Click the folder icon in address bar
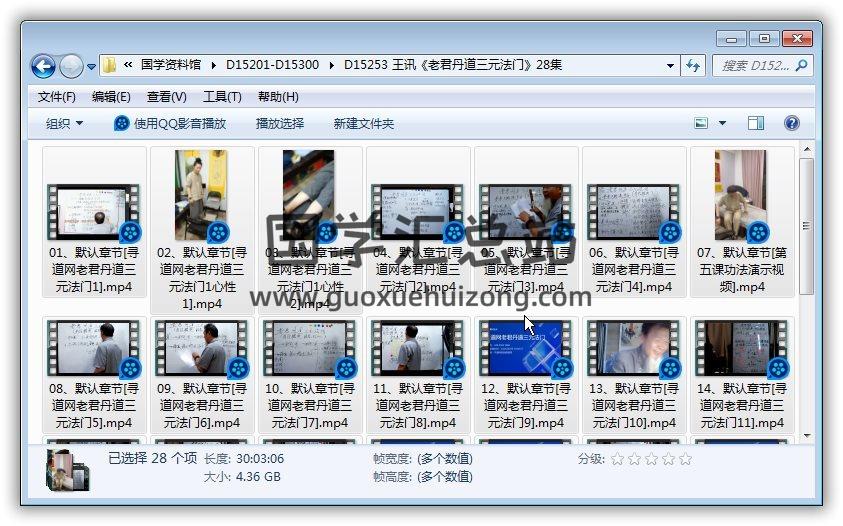Image resolution: width=843 pixels, height=526 pixels. pyautogui.click(x=110, y=66)
